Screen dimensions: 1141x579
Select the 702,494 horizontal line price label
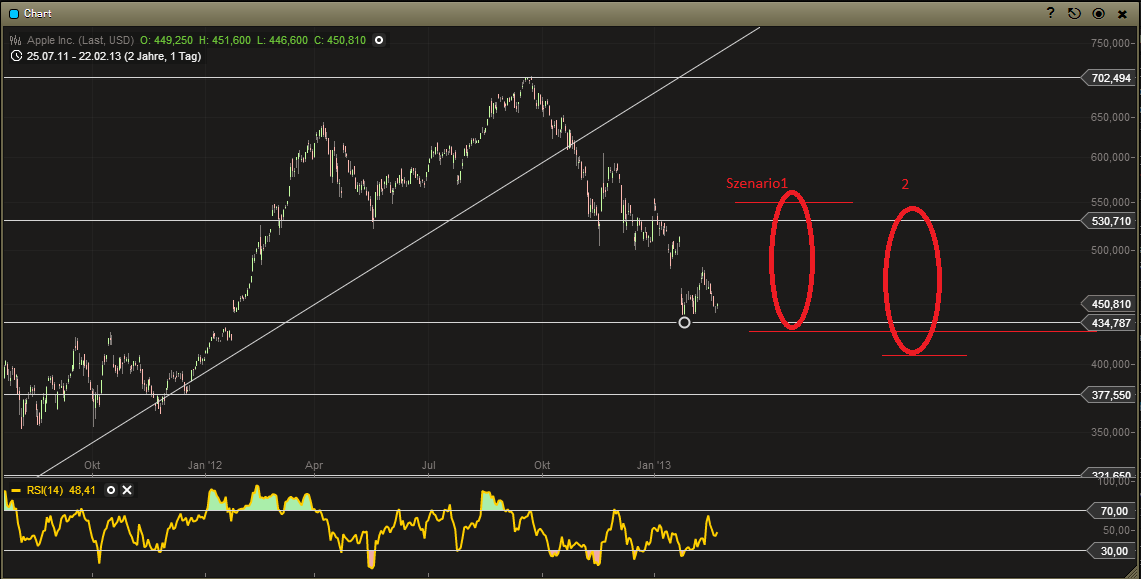[x=1109, y=78]
